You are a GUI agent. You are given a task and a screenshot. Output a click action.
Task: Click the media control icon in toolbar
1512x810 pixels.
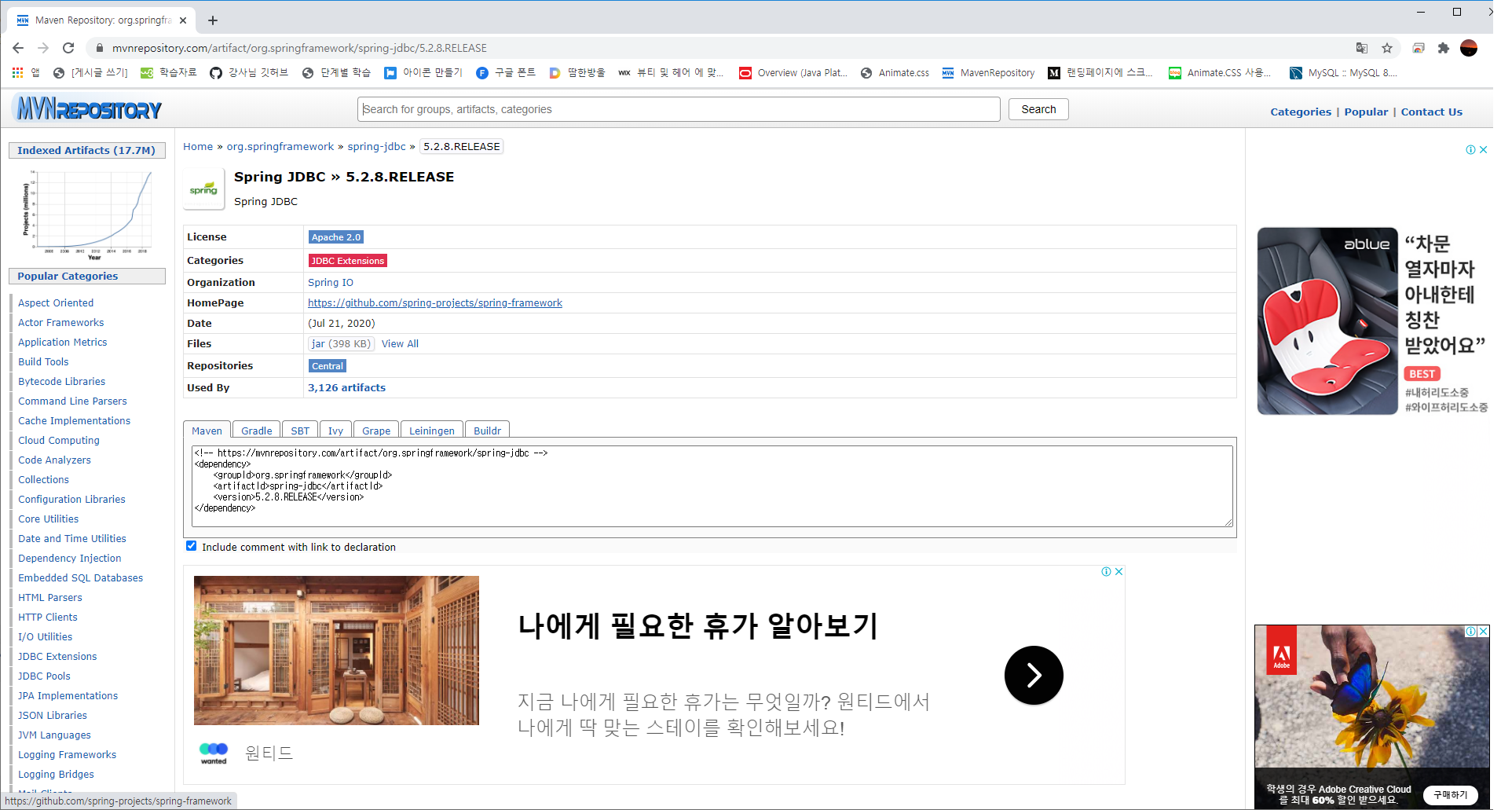pos(1419,48)
